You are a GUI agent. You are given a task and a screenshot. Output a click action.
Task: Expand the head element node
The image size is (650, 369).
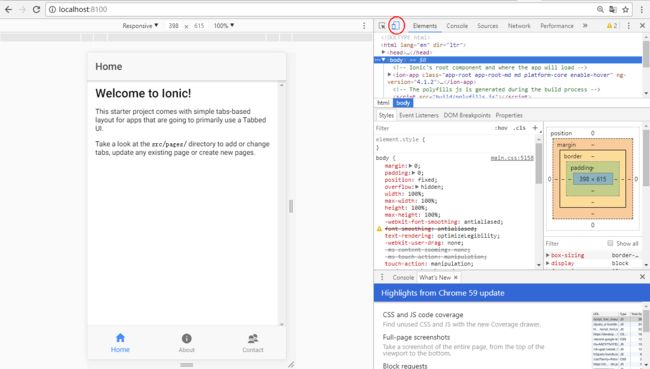383,52
